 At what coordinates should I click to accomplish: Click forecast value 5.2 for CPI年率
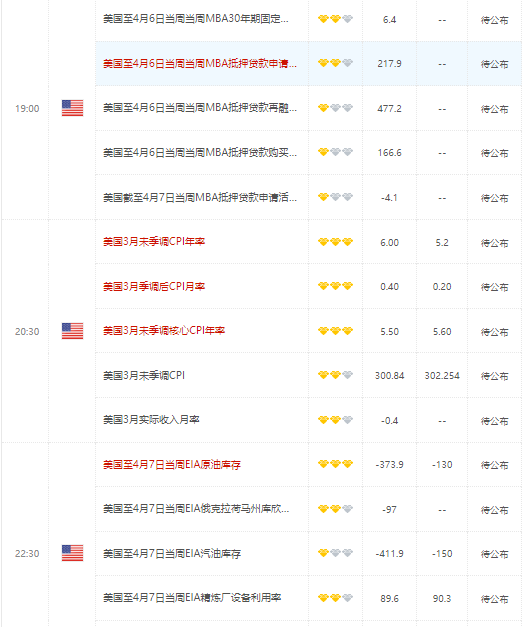pyautogui.click(x=442, y=243)
